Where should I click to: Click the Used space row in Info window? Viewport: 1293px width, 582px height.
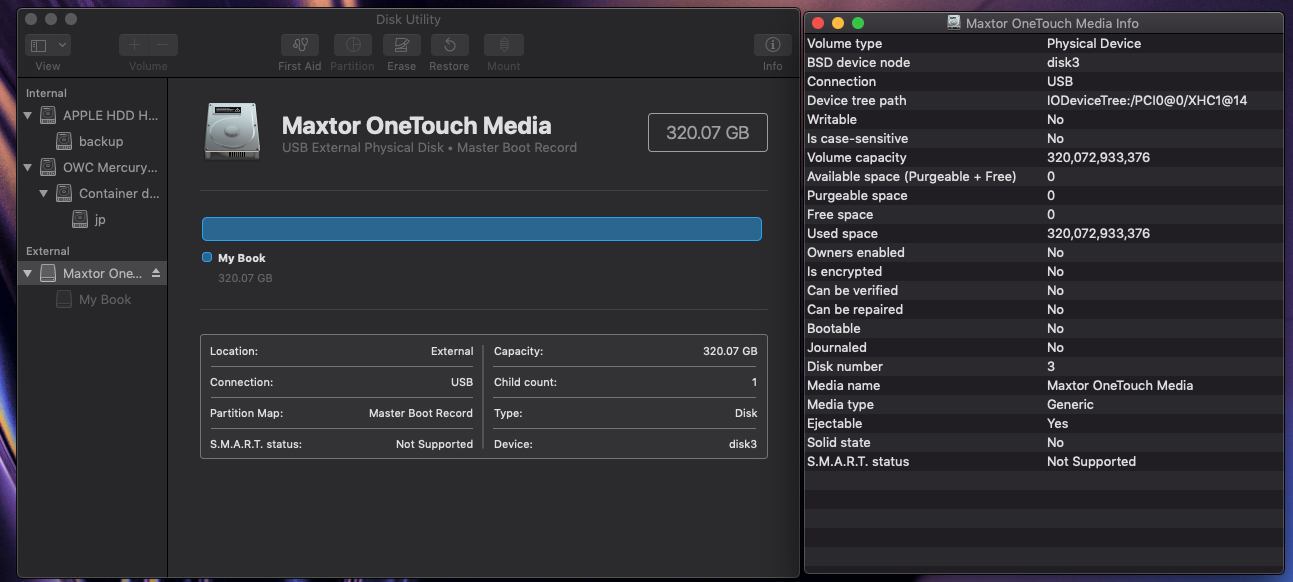[x=1044, y=233]
